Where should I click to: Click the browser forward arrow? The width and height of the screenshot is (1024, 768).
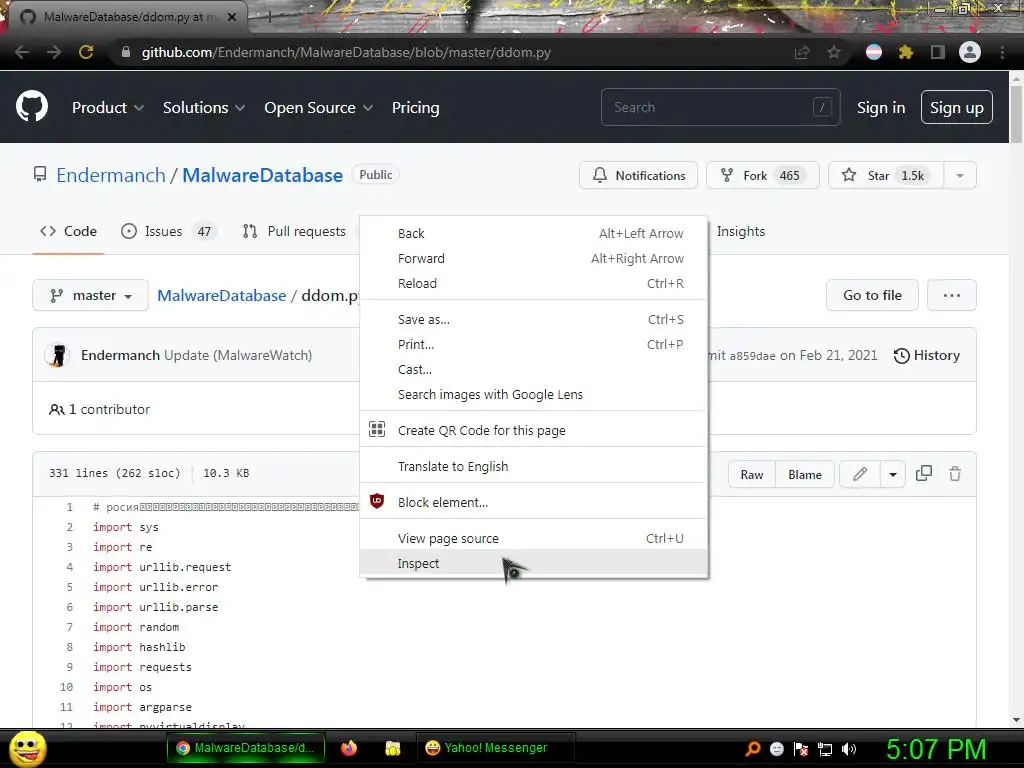point(54,52)
